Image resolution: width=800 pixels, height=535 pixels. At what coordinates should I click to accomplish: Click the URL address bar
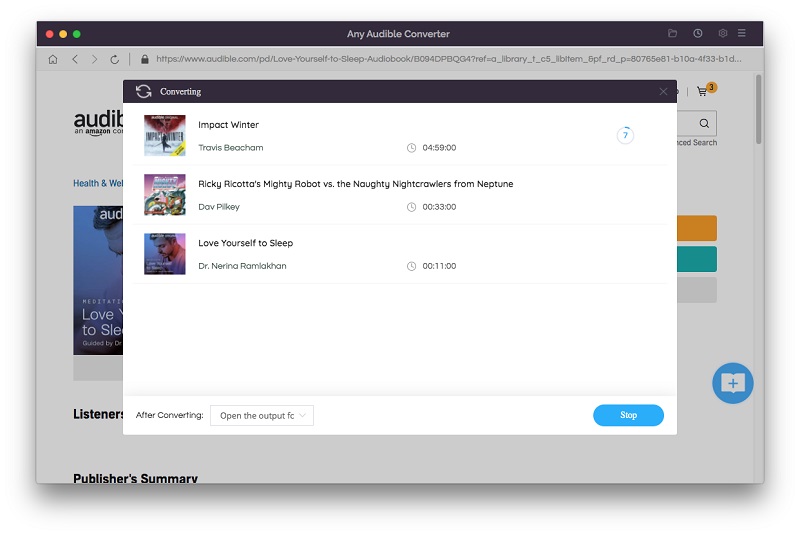click(x=448, y=59)
